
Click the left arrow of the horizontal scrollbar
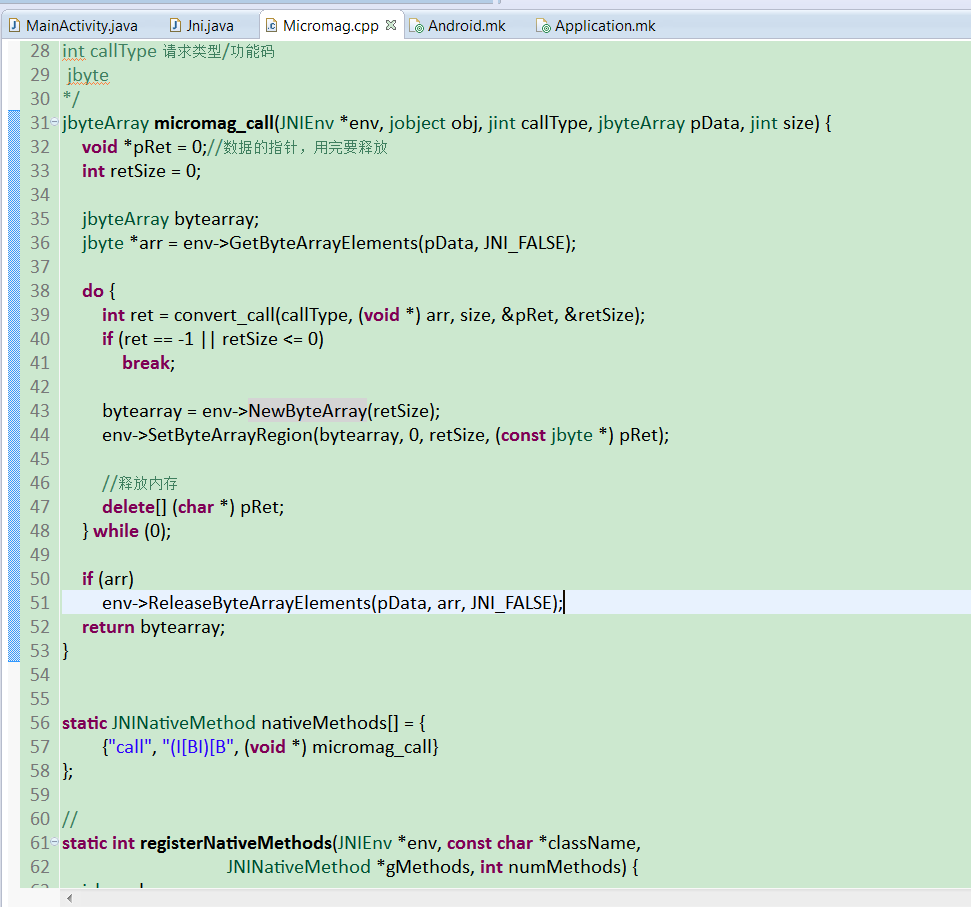(68, 898)
